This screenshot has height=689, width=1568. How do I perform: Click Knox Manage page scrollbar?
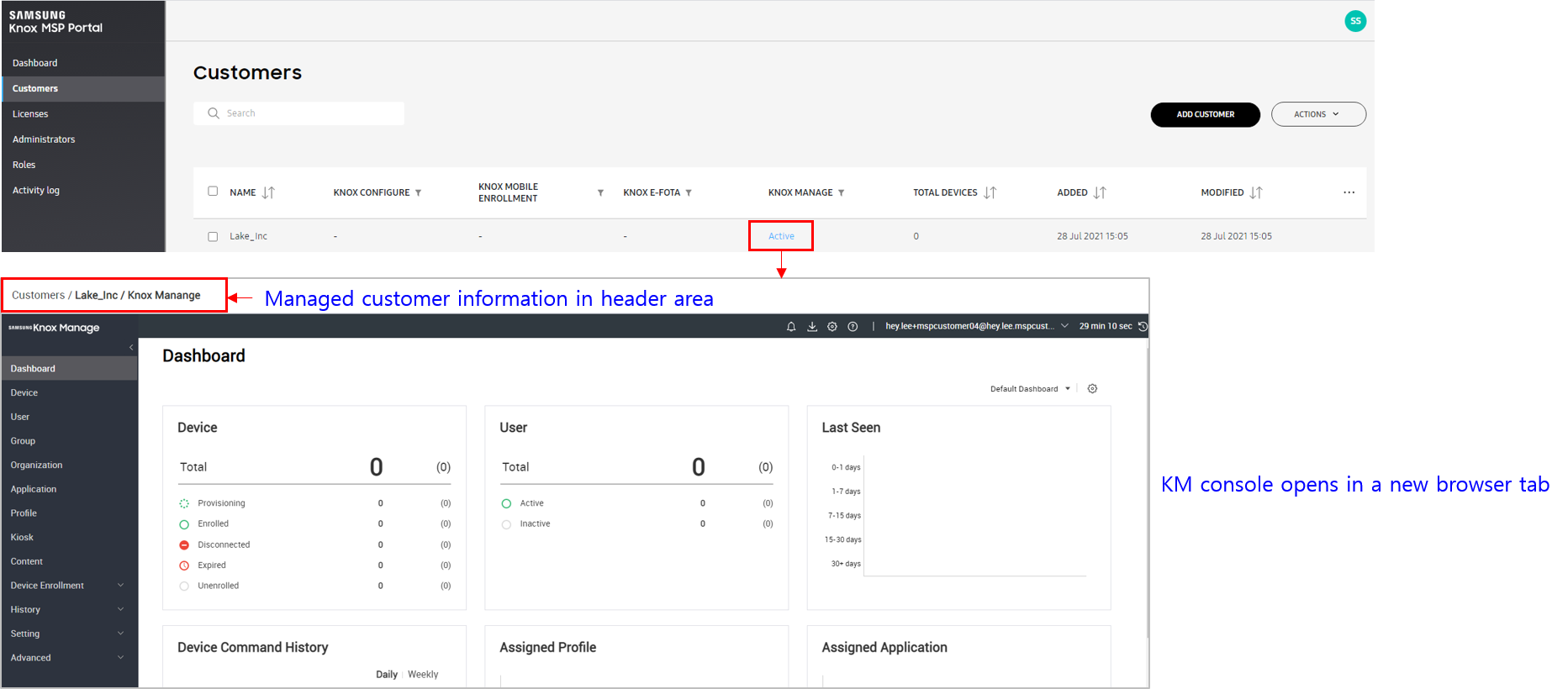pyautogui.click(x=1147, y=492)
